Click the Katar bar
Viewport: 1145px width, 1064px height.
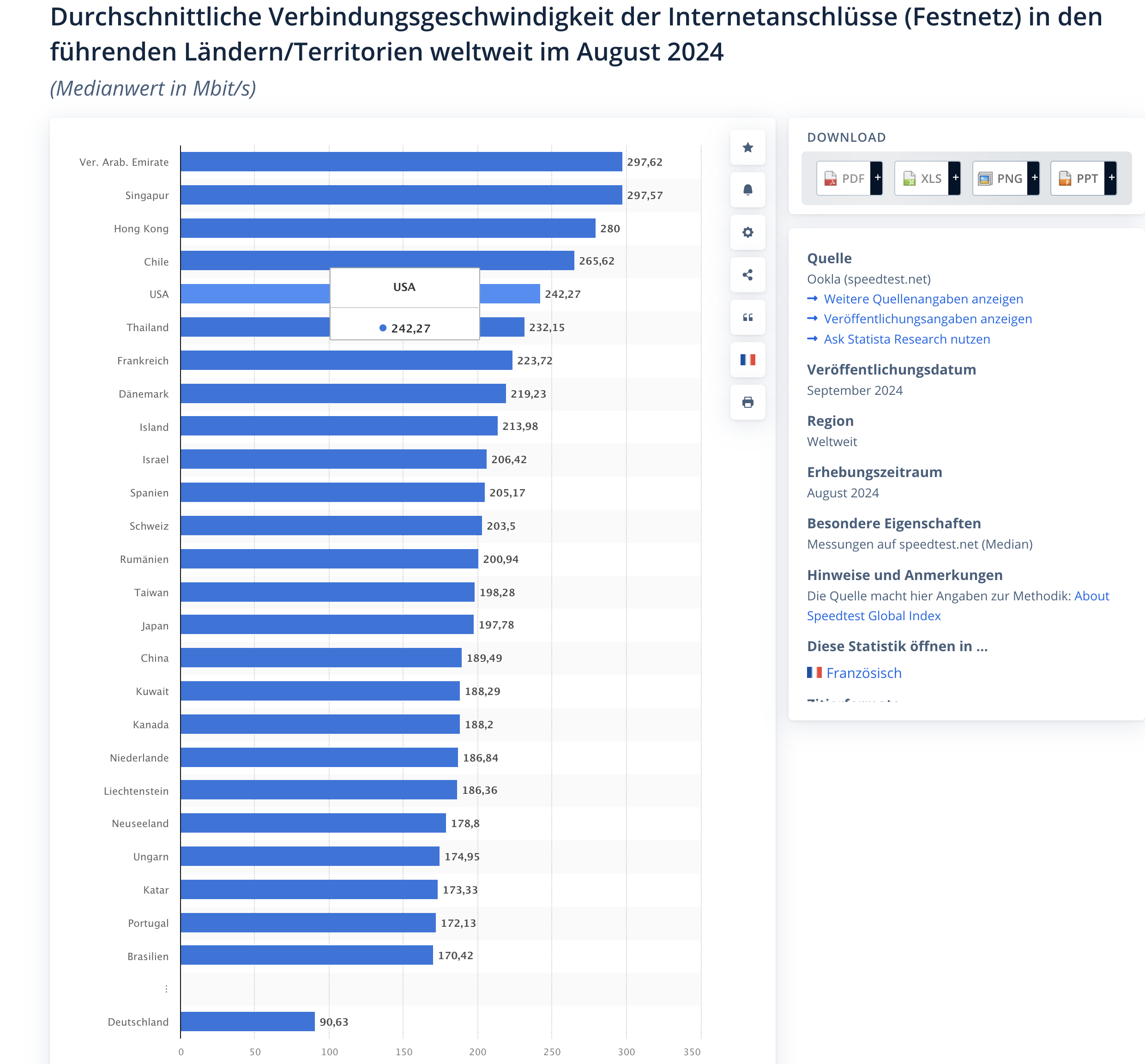coord(309,889)
